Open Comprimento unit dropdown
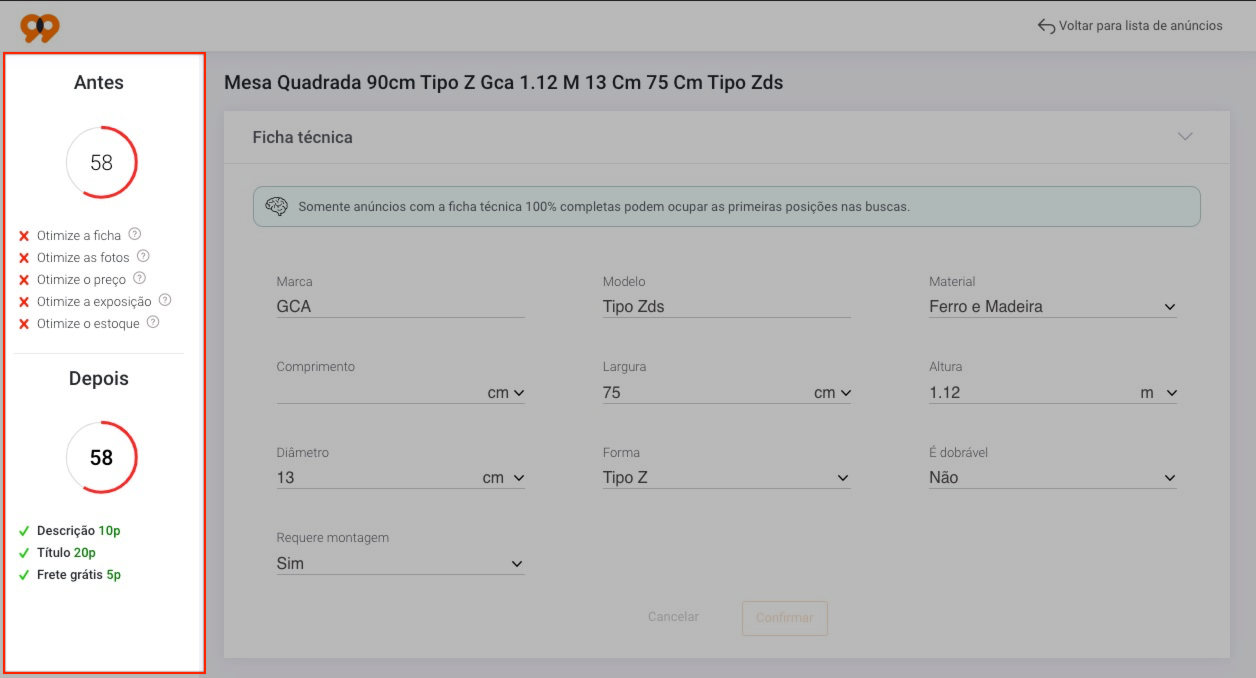Image resolution: width=1256 pixels, height=678 pixels. coord(506,393)
